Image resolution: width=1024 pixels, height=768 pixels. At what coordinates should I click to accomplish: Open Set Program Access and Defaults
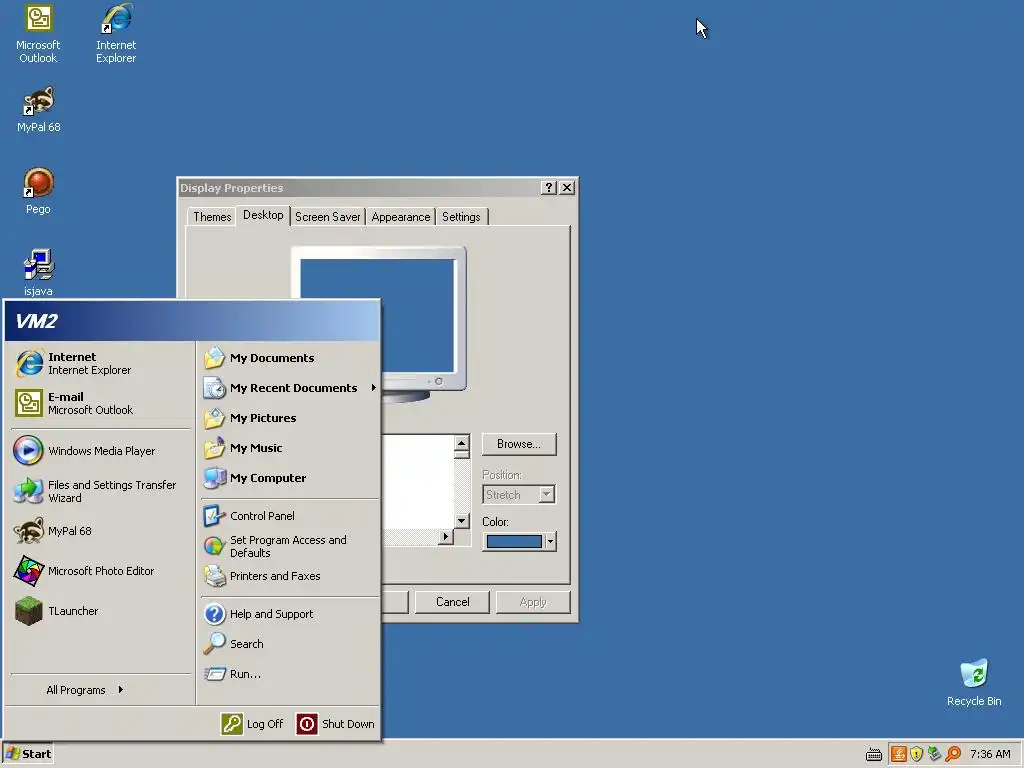pos(290,546)
